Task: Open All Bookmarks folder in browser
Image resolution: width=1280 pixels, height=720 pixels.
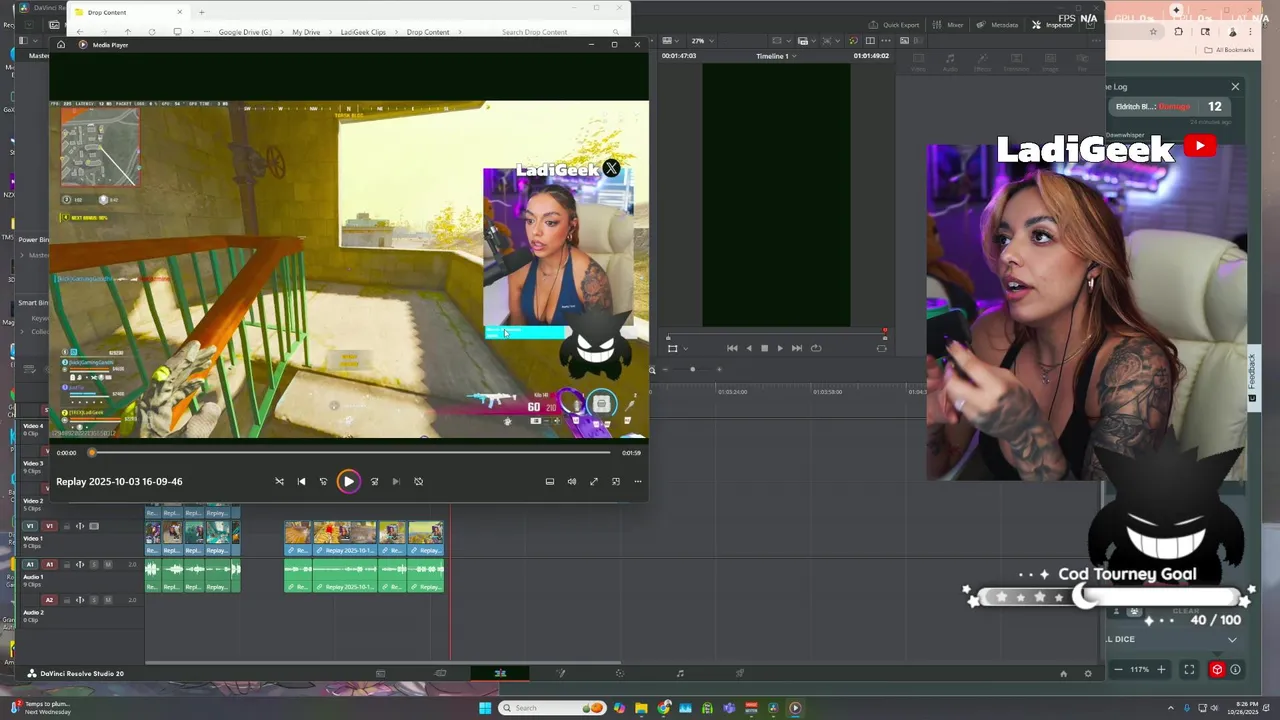Action: coord(1229,50)
